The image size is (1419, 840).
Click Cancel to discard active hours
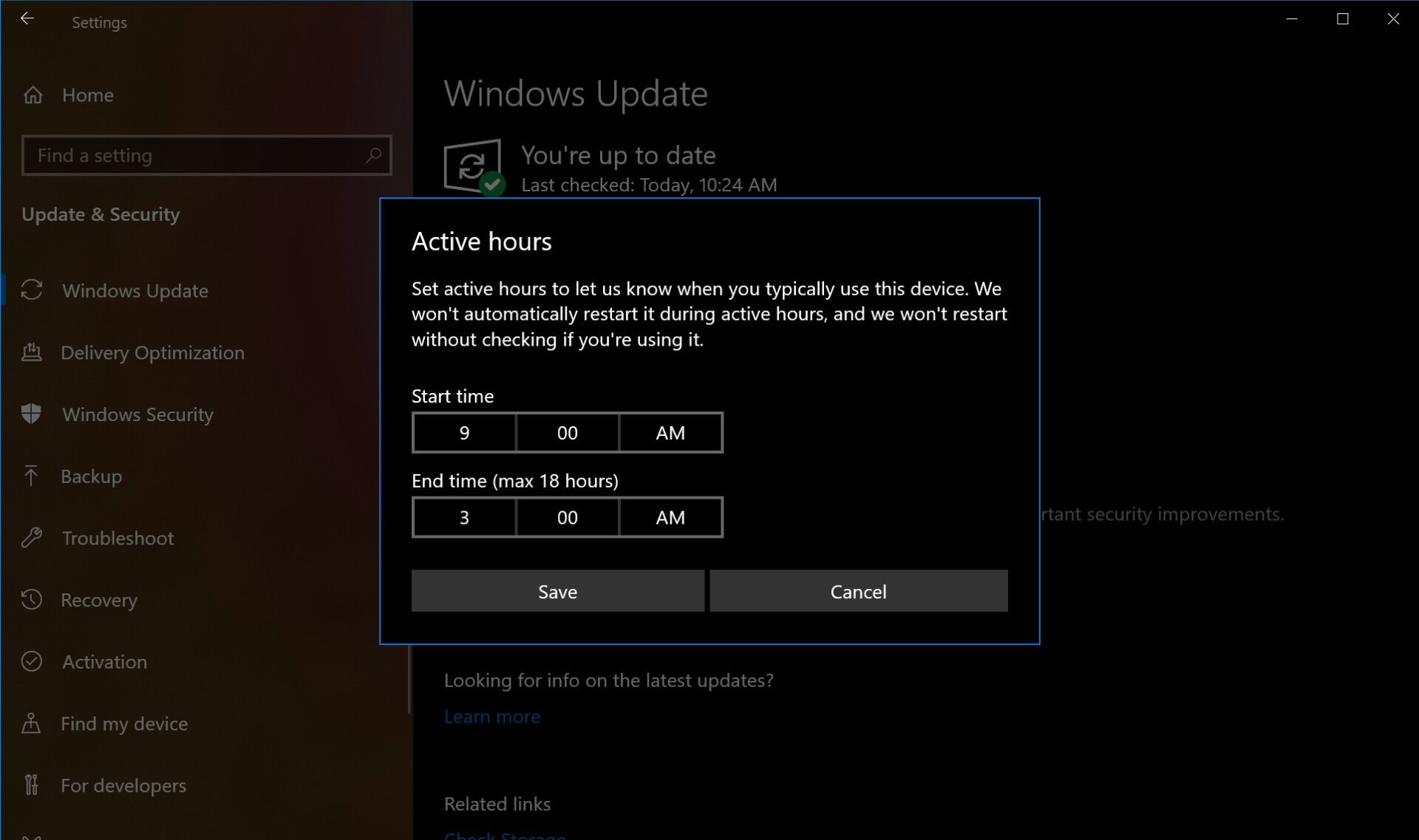click(x=859, y=591)
